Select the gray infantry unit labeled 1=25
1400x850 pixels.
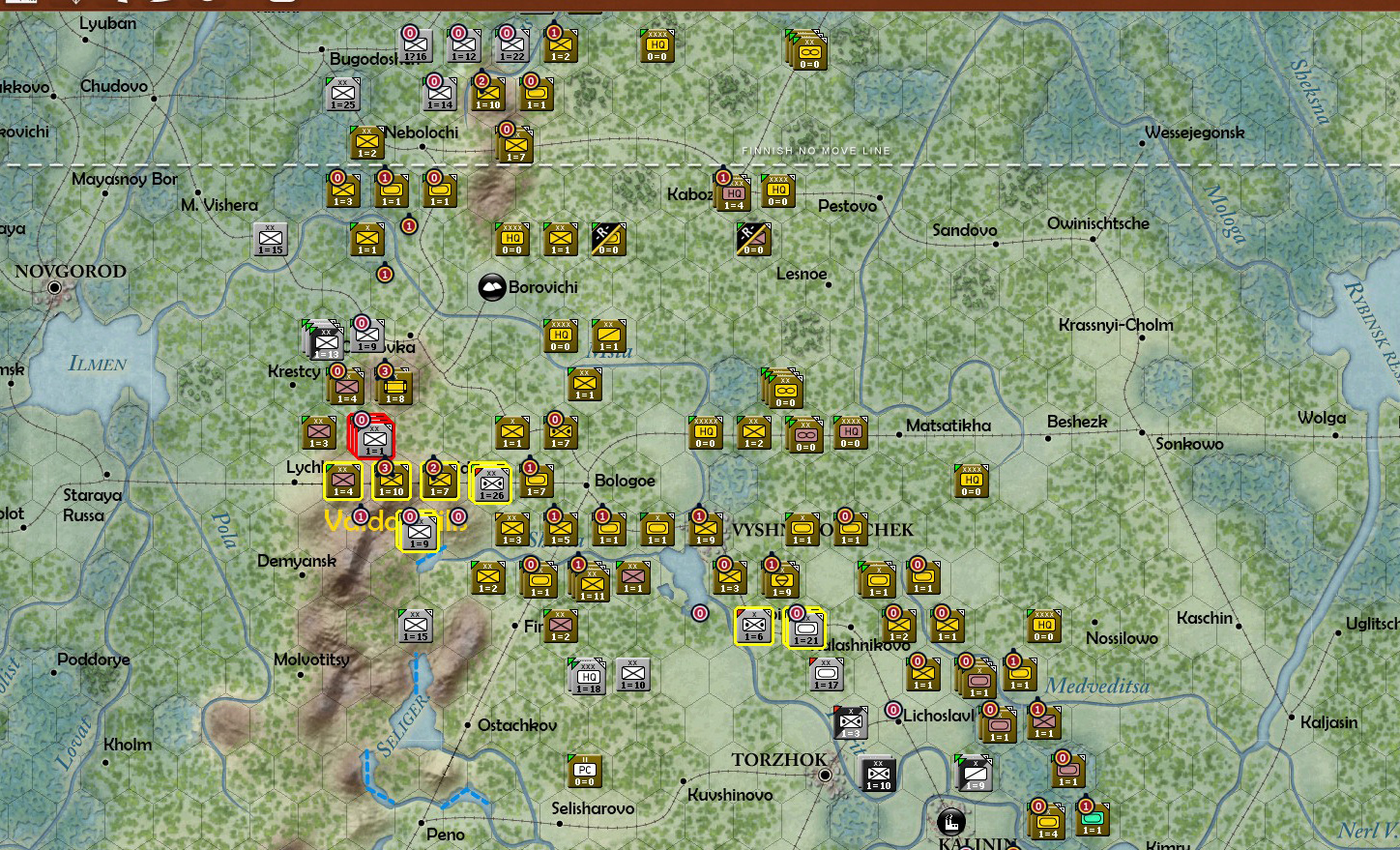point(343,94)
